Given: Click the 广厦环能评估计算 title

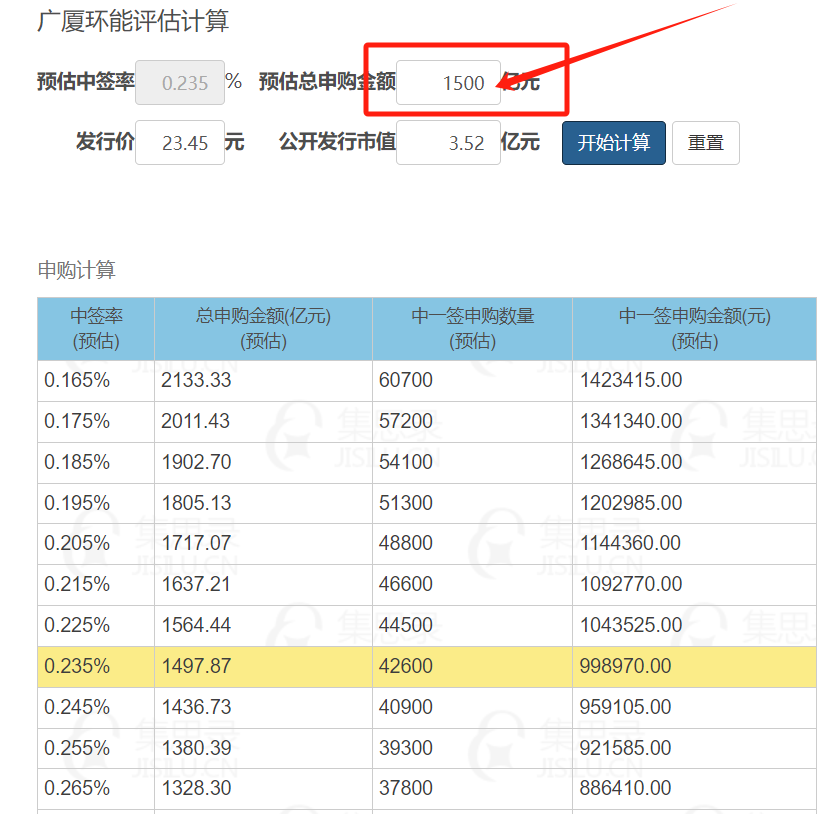Looking at the screenshot, I should (x=133, y=22).
